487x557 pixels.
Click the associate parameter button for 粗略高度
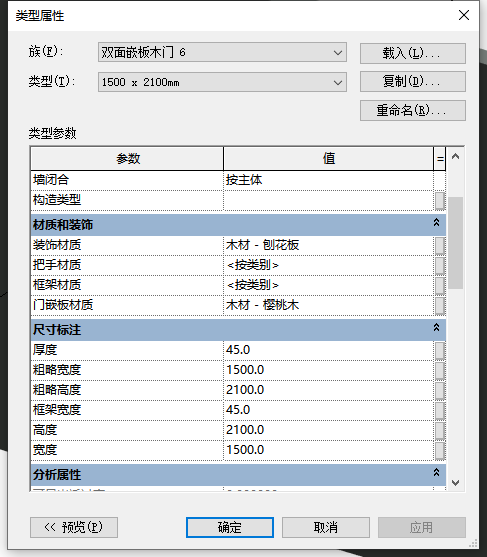[x=440, y=390]
